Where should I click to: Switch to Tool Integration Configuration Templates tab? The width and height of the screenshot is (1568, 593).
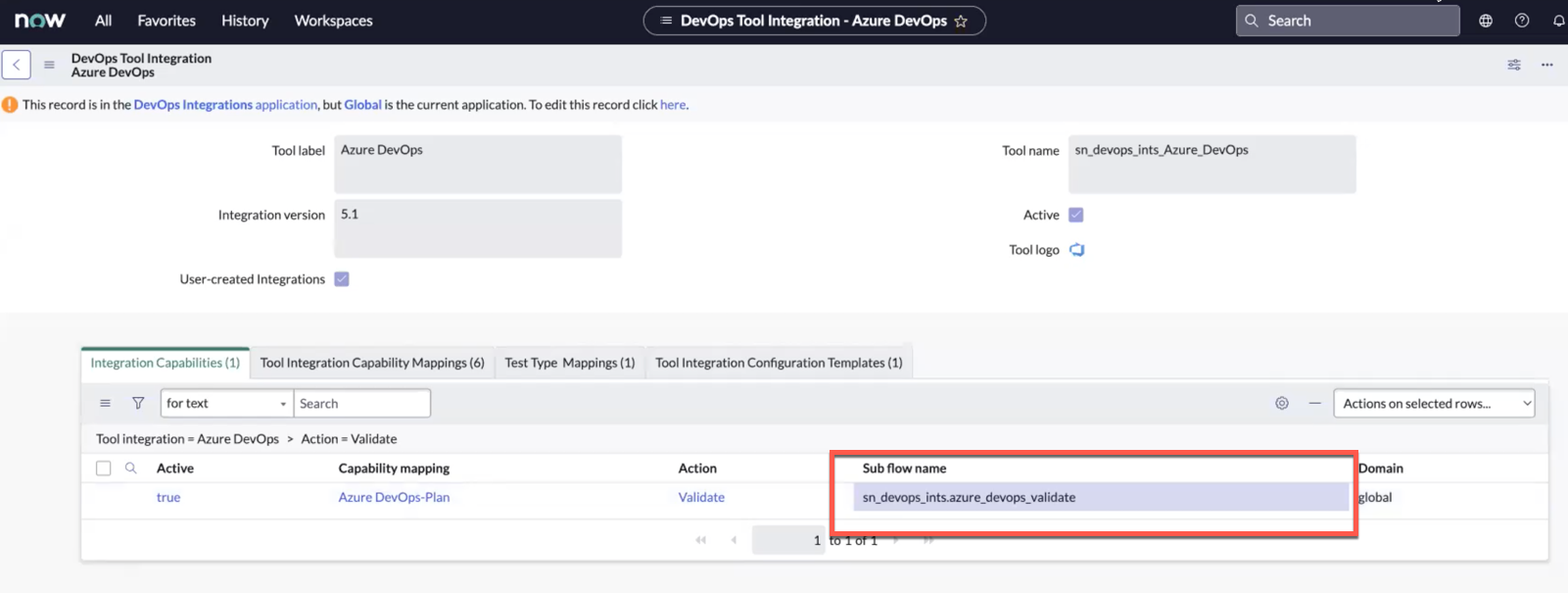(779, 363)
